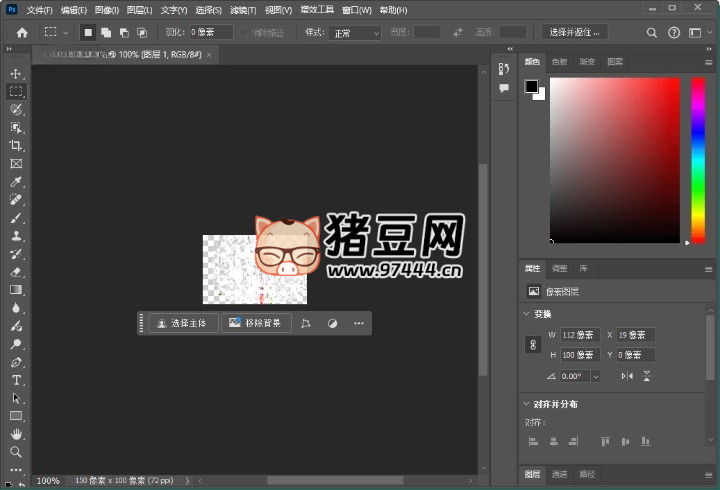Open the Edit (编辑) menu
This screenshot has height=490, width=720.
coord(73,10)
